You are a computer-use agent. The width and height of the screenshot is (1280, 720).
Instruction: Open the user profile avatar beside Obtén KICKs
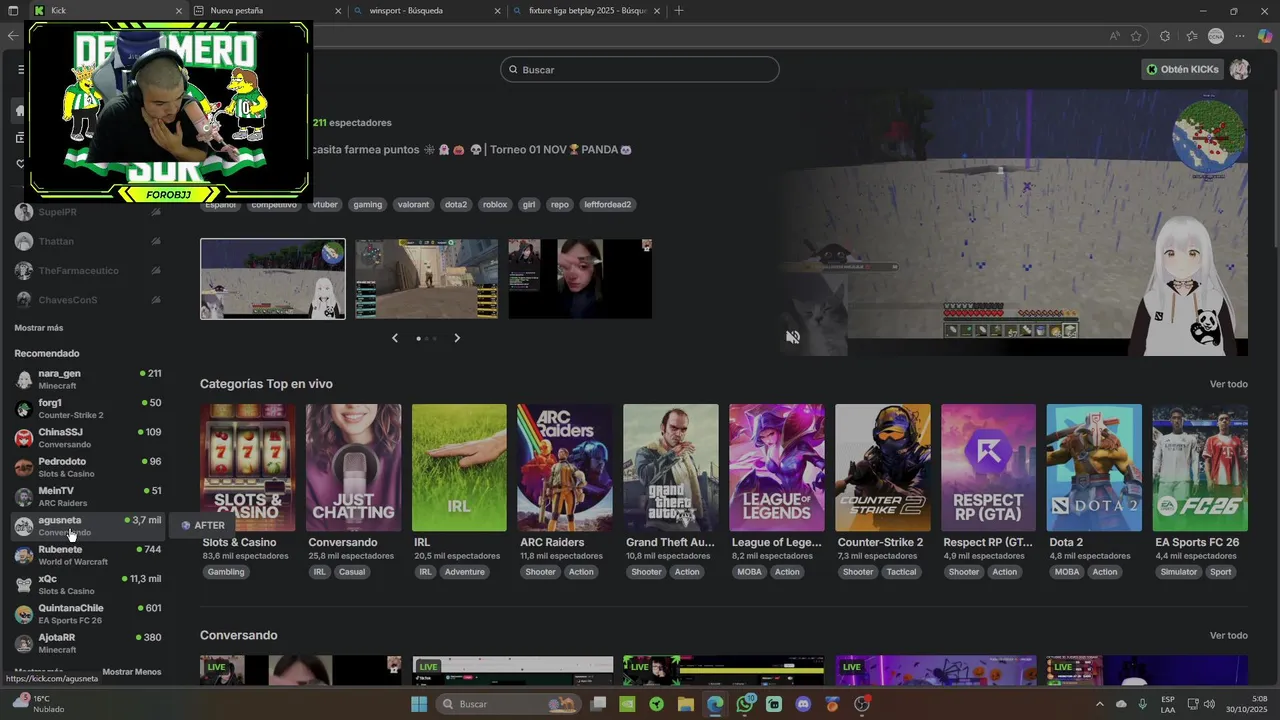tap(1240, 69)
